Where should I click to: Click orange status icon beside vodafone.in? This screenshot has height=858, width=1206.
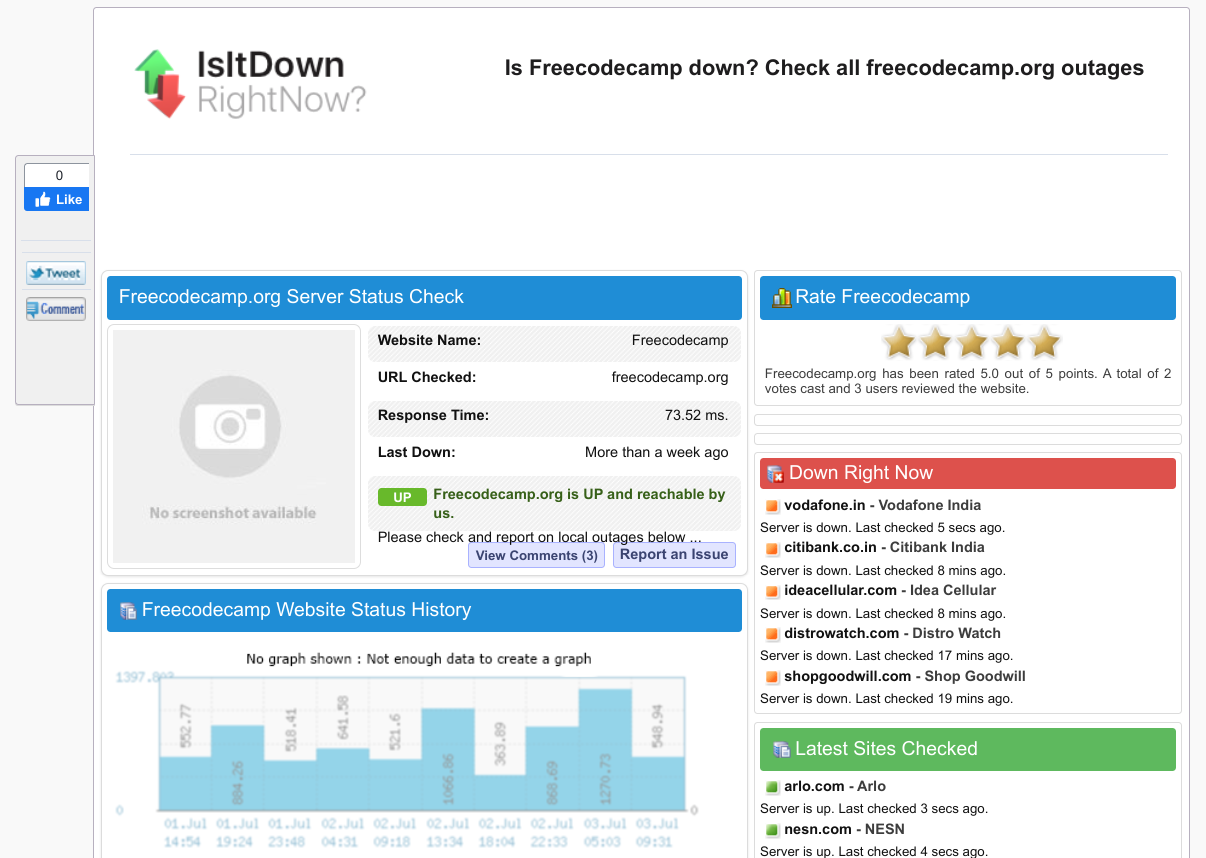(x=772, y=506)
